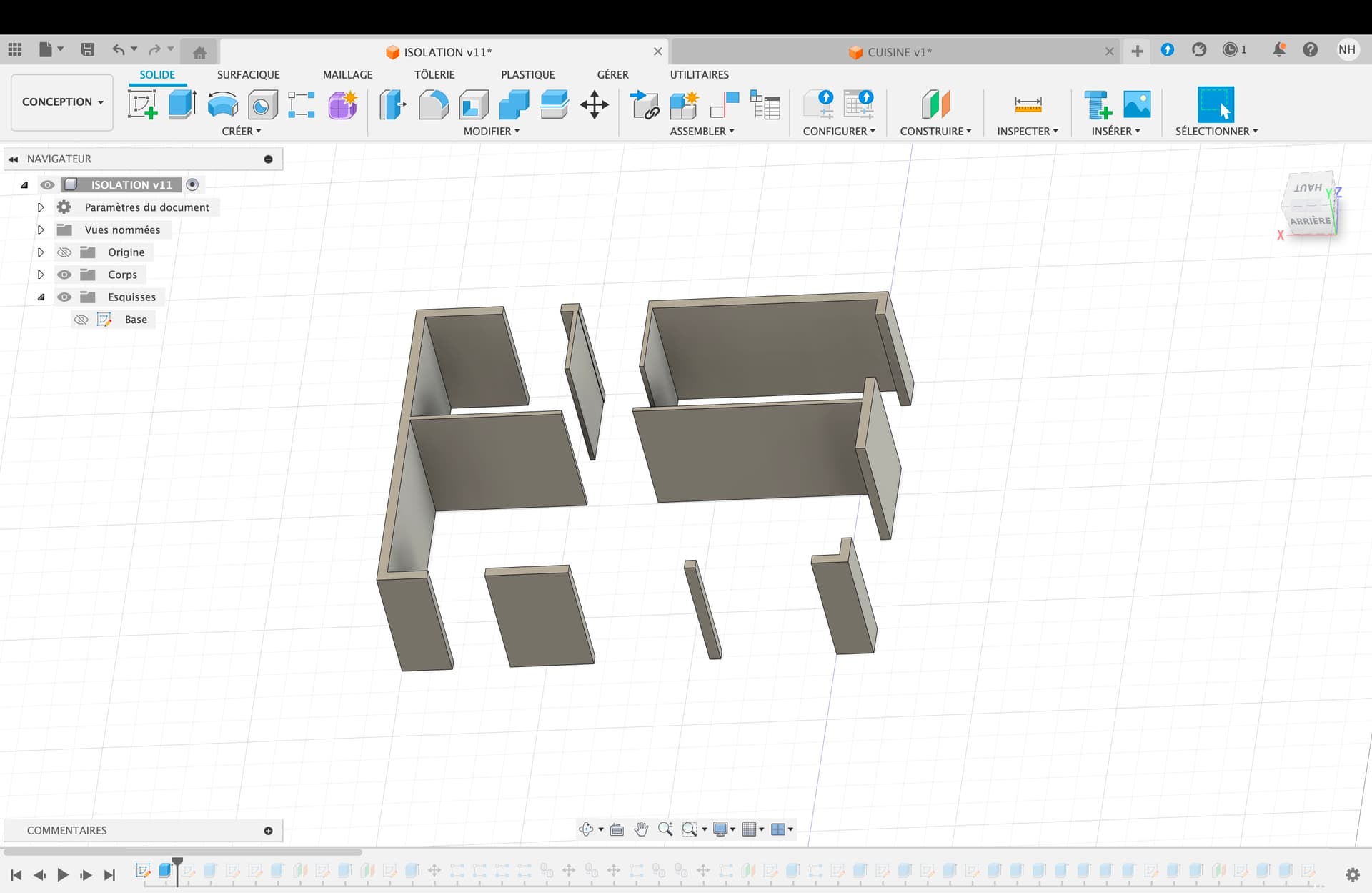The height and width of the screenshot is (893, 1372).
Task: Click the Shell tool icon
Action: click(x=473, y=105)
